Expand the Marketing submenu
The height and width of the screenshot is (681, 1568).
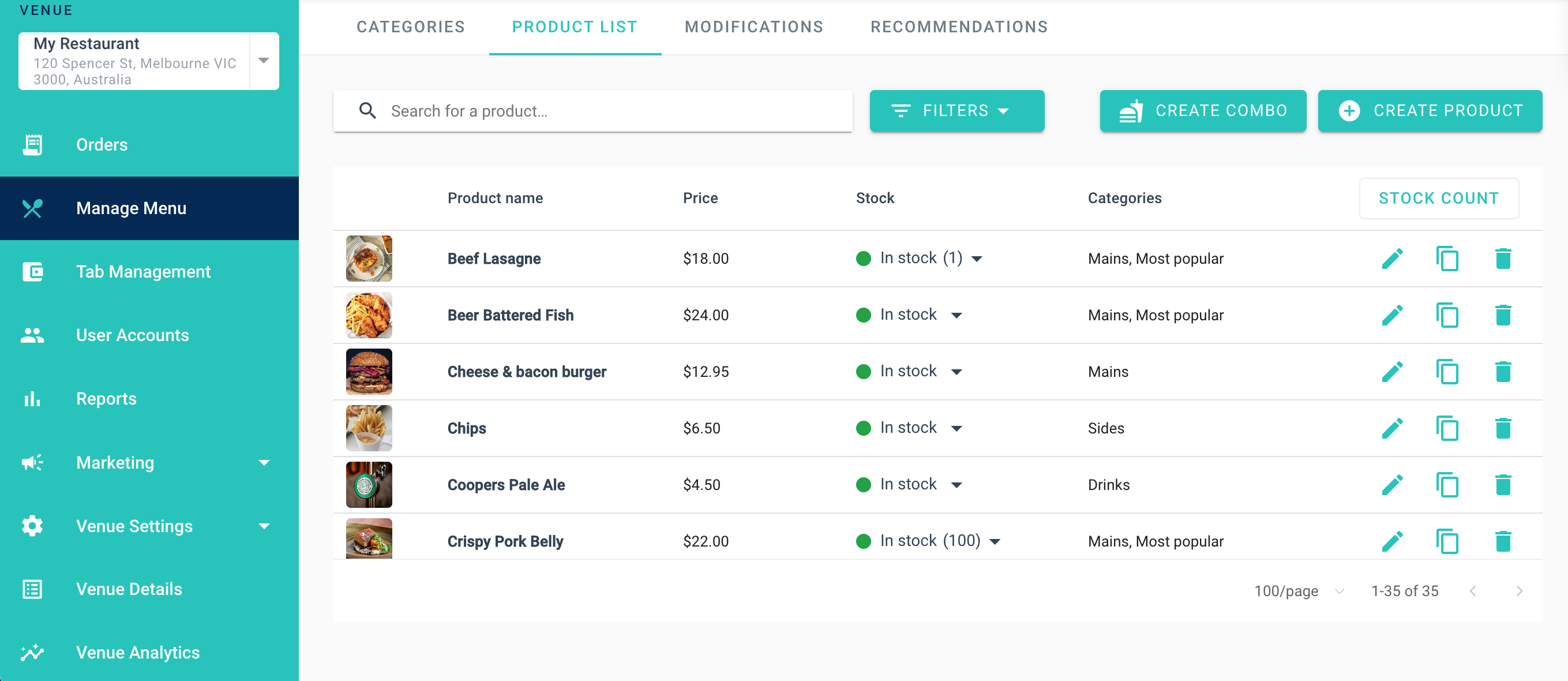click(264, 463)
